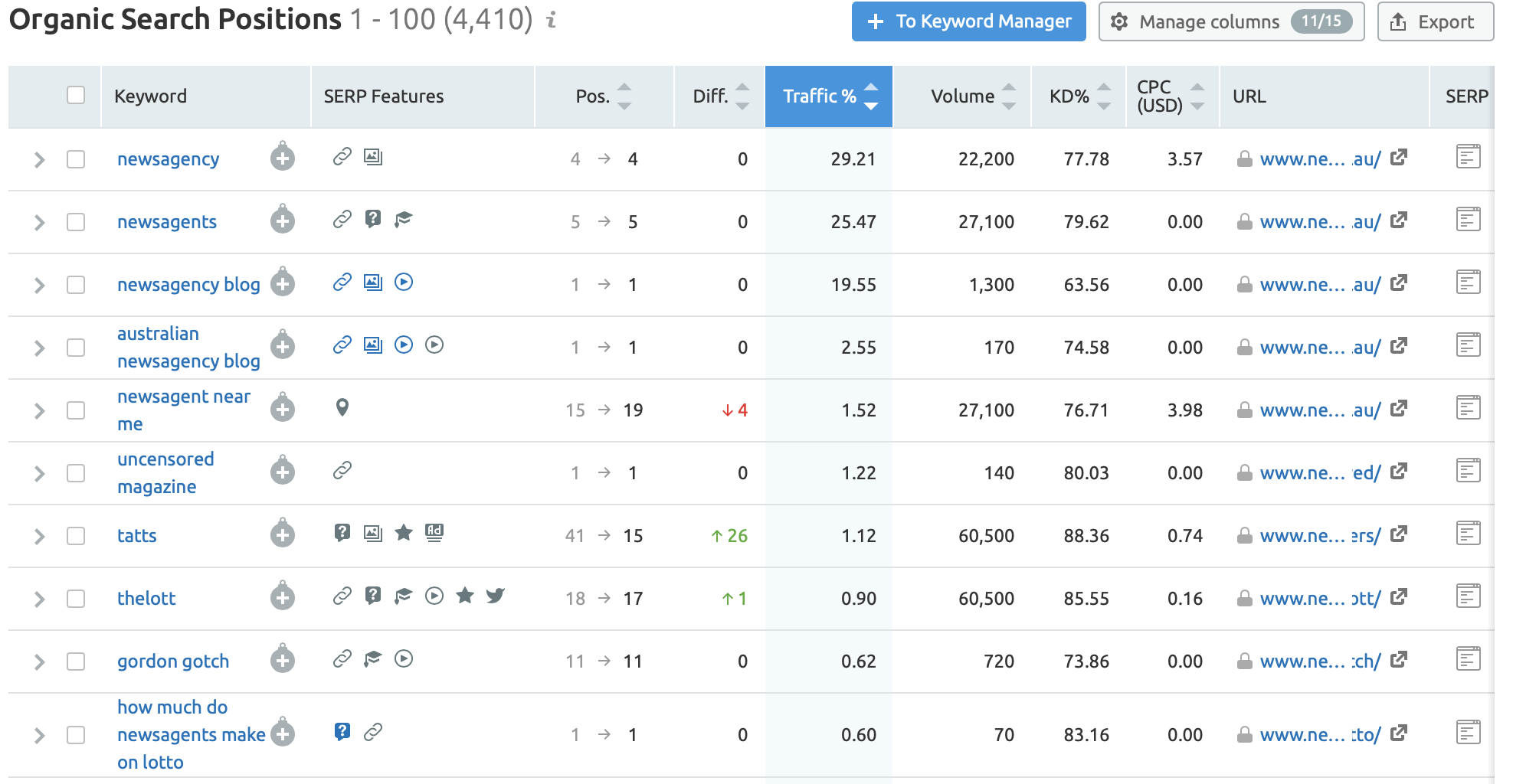1513x784 pixels.
Task: Click the info icon beside Organic Search Positions
Action: [x=551, y=20]
